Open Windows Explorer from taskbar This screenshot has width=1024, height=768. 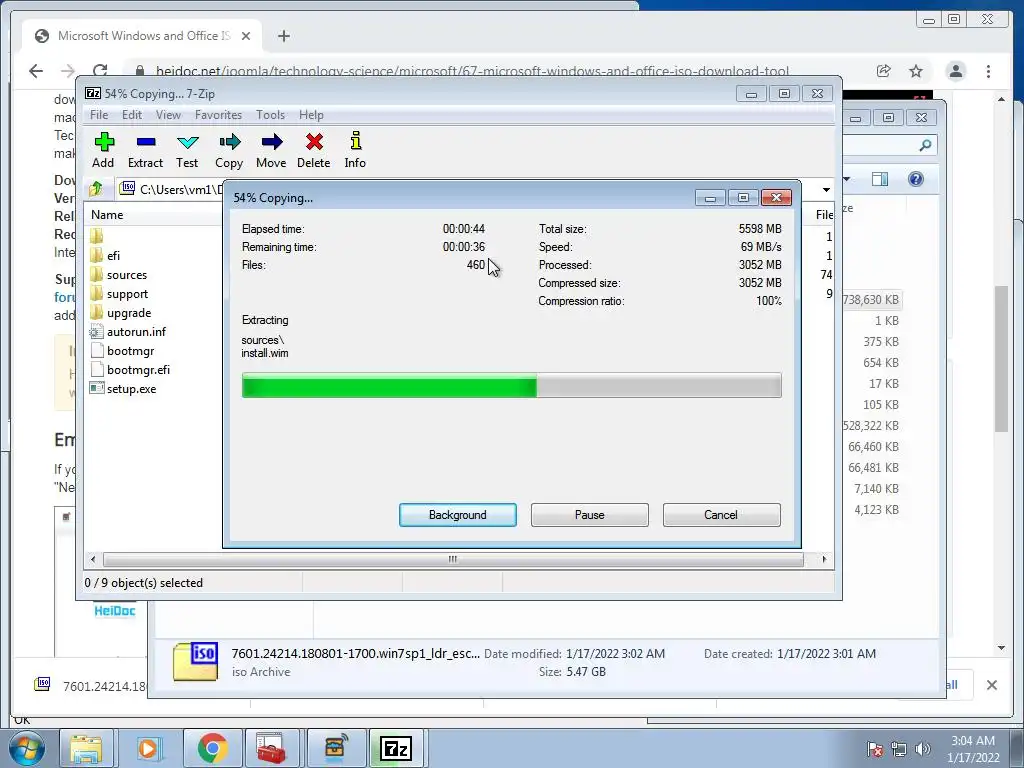point(86,748)
